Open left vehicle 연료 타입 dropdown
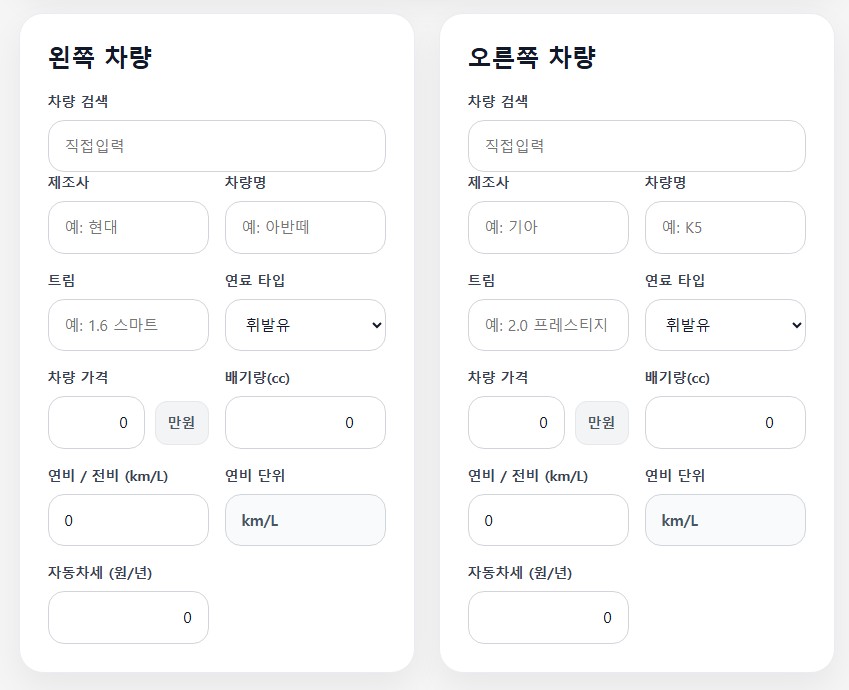This screenshot has width=849, height=690. [305, 325]
